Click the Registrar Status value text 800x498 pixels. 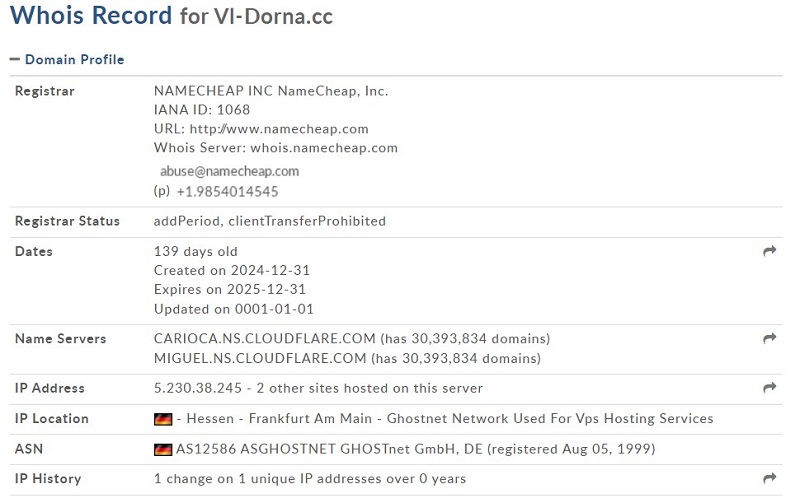point(270,221)
